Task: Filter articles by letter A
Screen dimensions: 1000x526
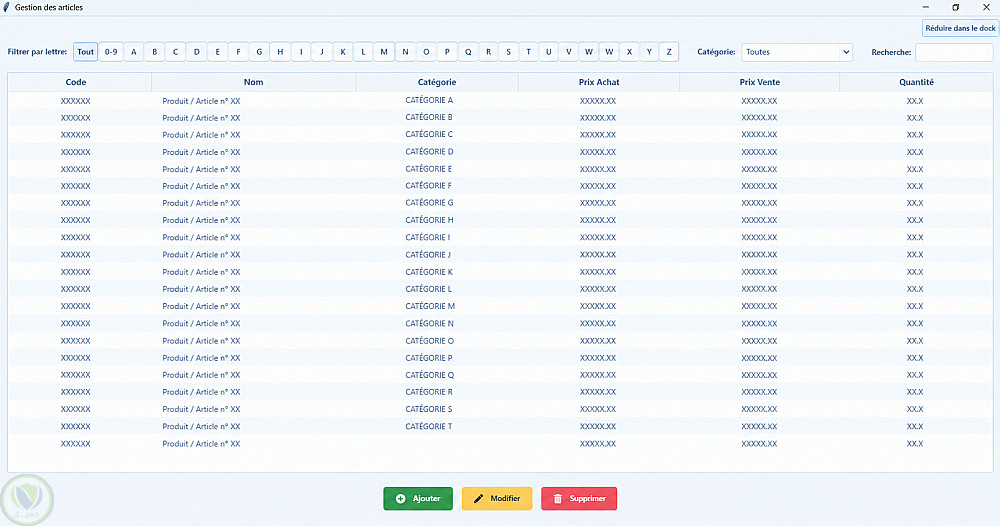Action: (x=133, y=52)
